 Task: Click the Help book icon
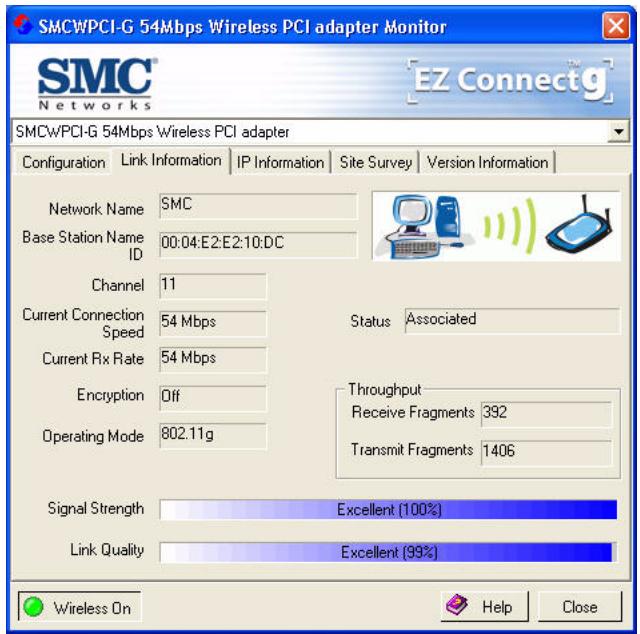point(457,605)
